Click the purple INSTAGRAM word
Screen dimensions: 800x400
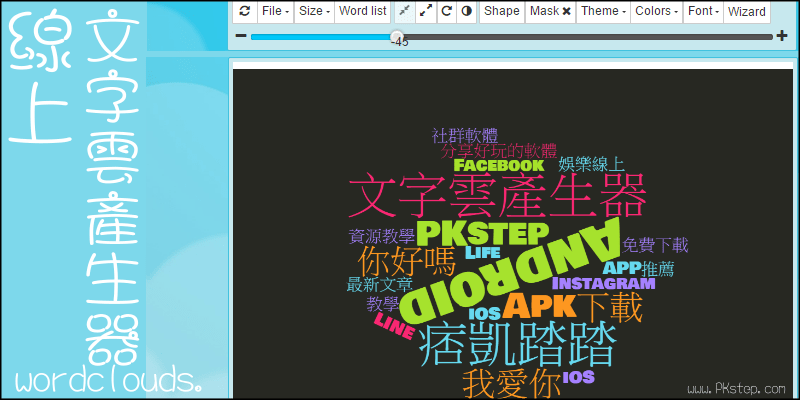click(x=604, y=283)
